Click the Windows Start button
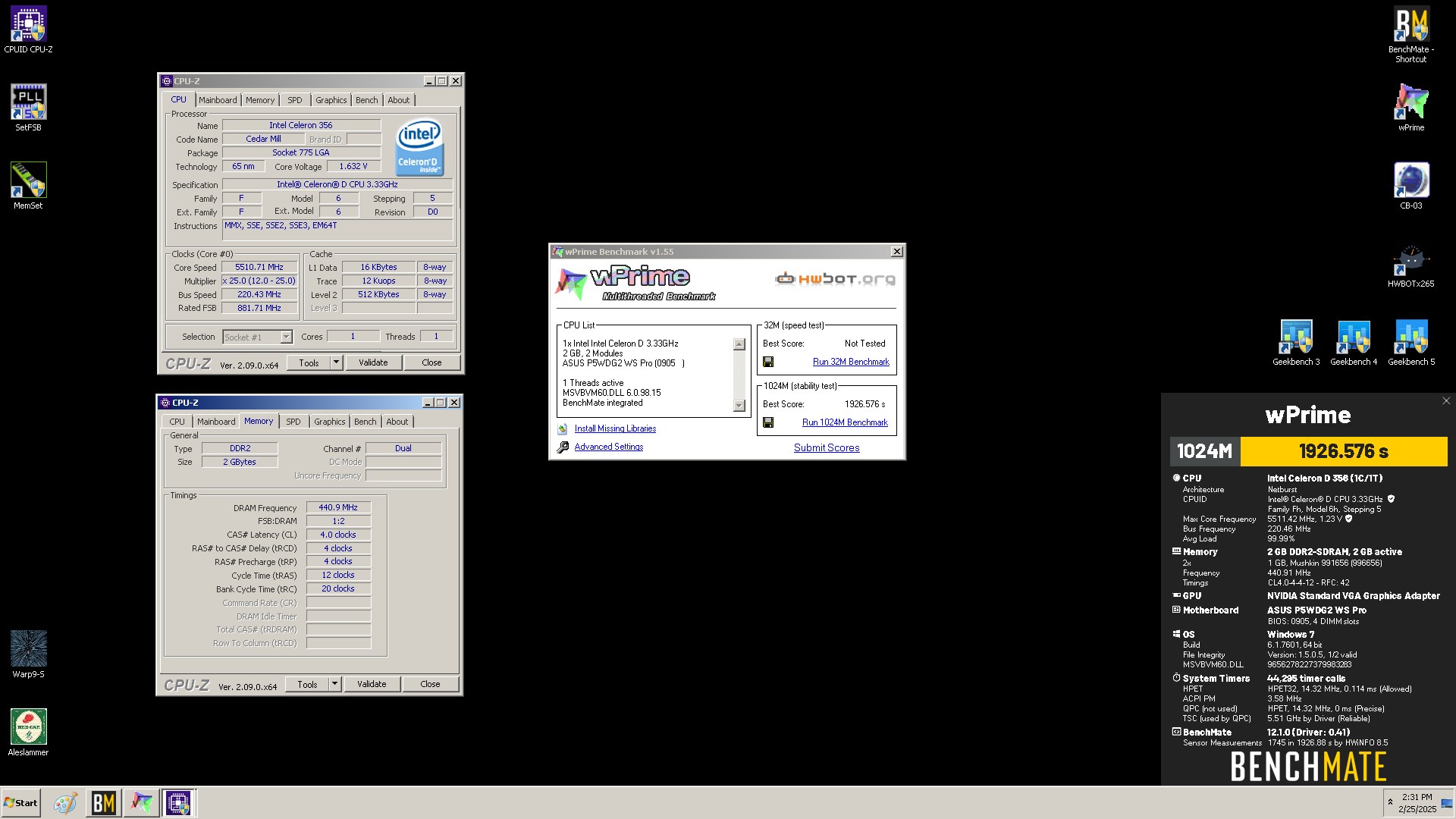The height and width of the screenshot is (819, 1456). point(20,803)
